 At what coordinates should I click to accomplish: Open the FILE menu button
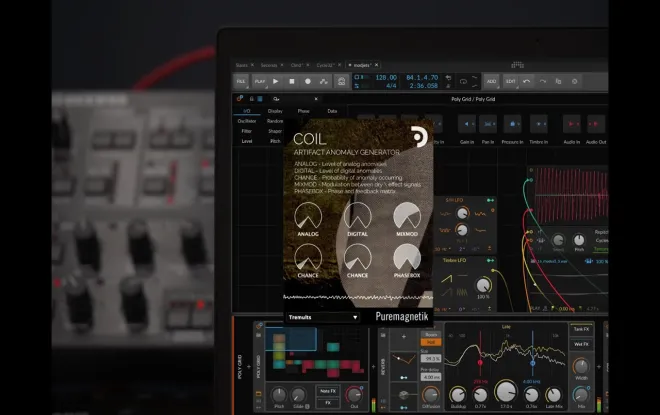click(x=241, y=81)
